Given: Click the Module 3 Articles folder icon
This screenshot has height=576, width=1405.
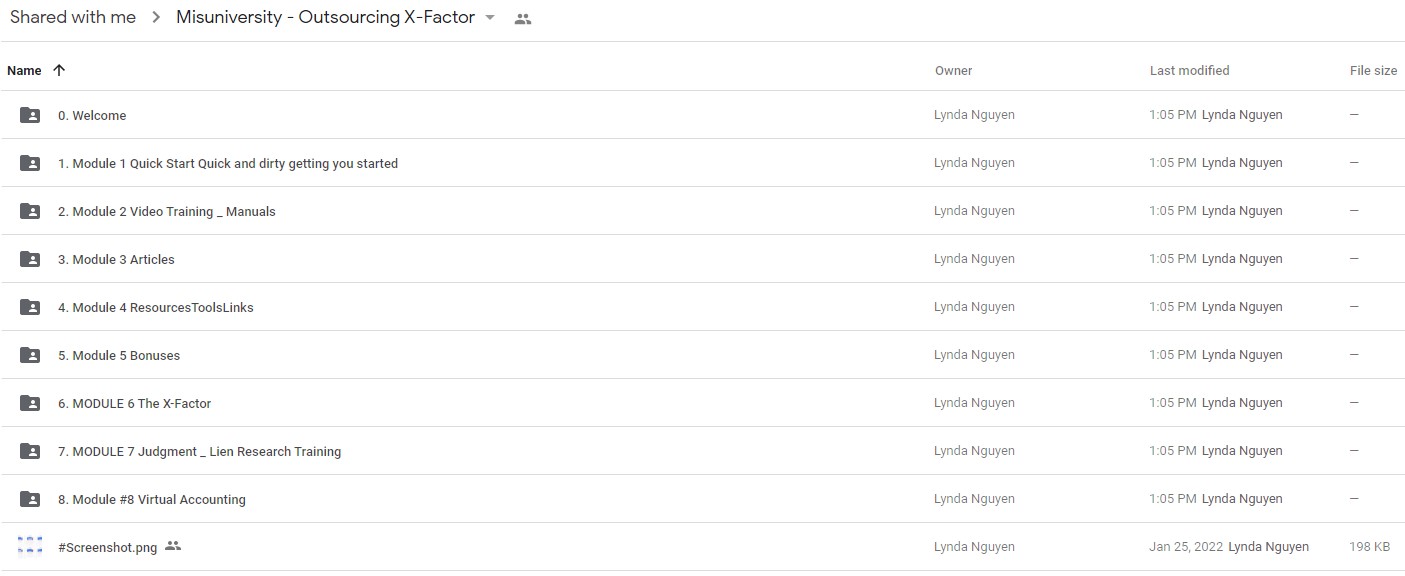Looking at the screenshot, I should click(31, 259).
